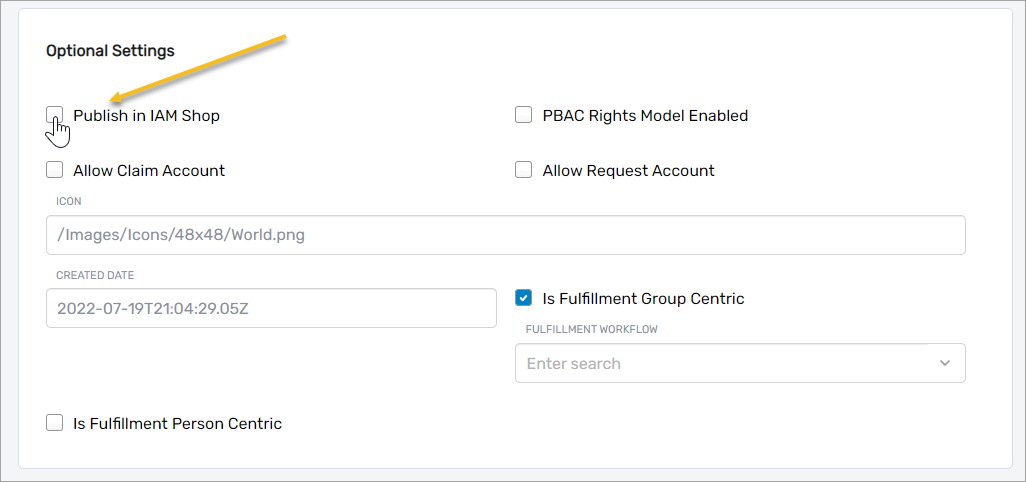The width and height of the screenshot is (1026, 482).
Task: Enable the Publish in IAM Shop checkbox
Action: (x=55, y=115)
